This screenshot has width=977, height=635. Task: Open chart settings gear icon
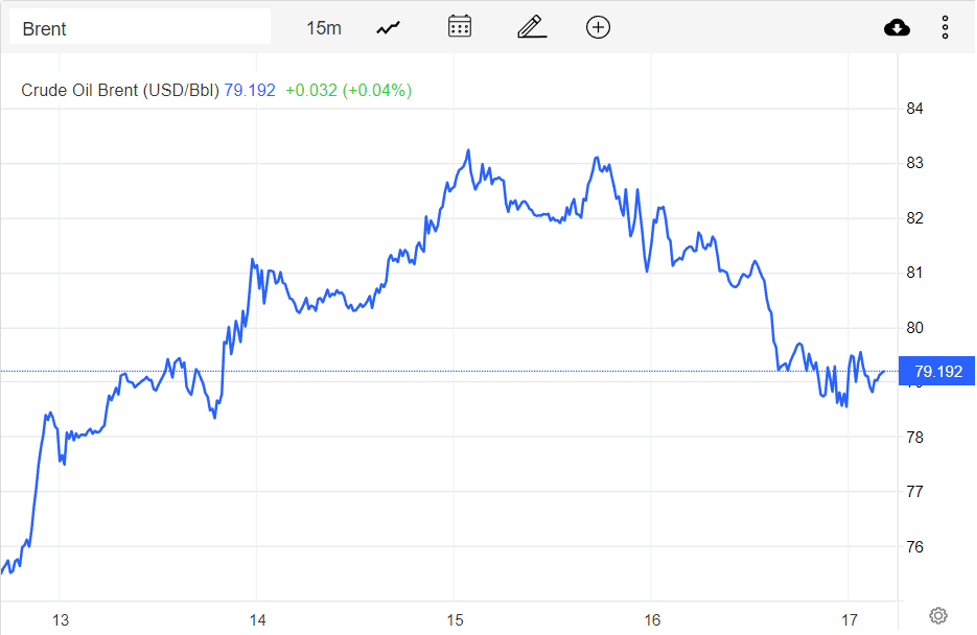[938, 615]
